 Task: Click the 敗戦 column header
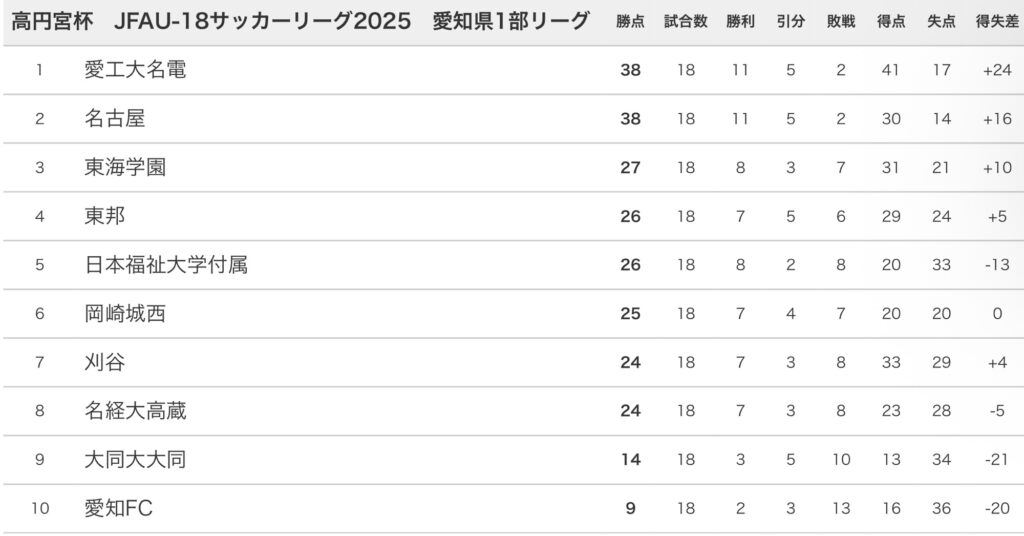[x=841, y=22]
